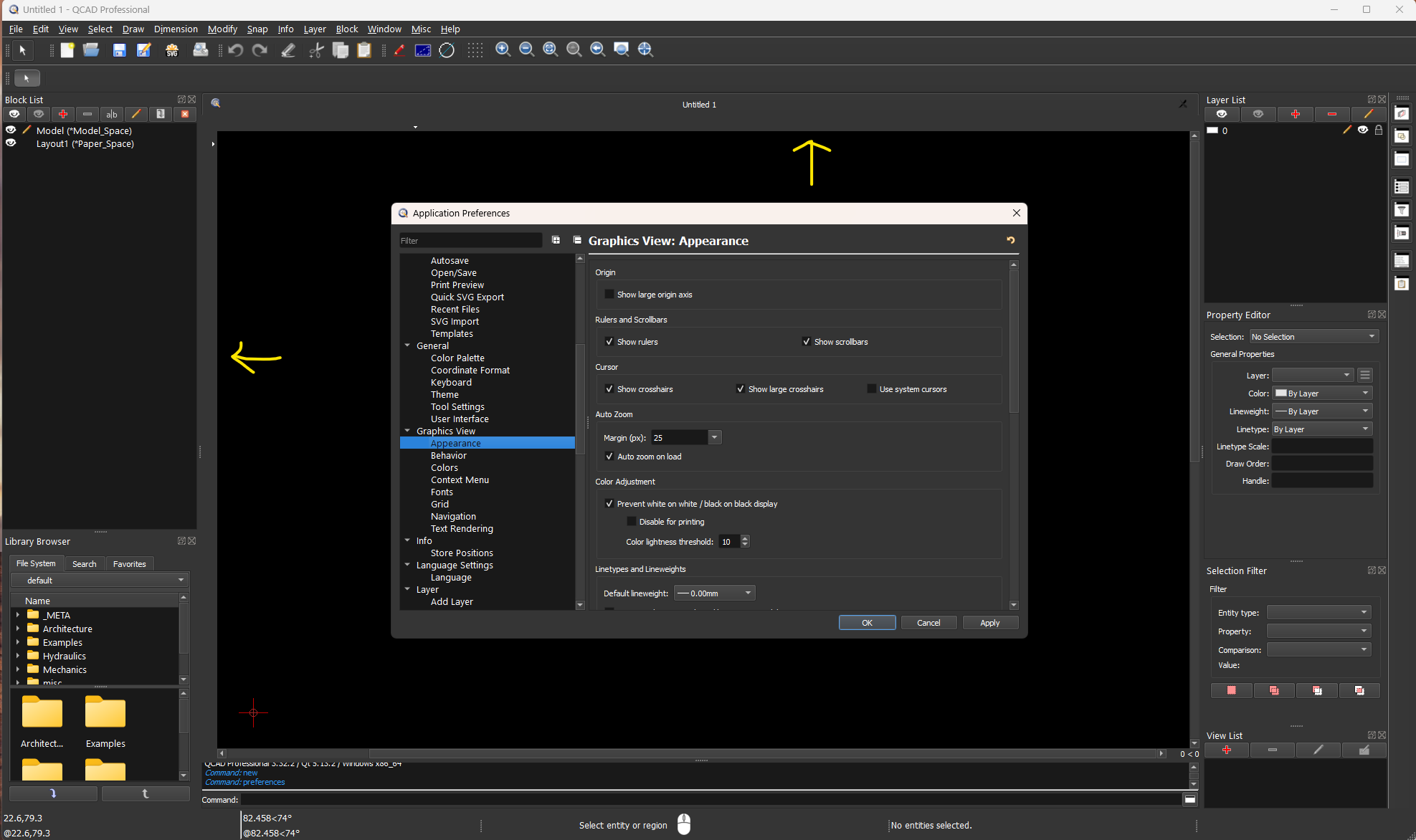The height and width of the screenshot is (840, 1416).
Task: Click the SVG export icon
Action: coord(172,49)
